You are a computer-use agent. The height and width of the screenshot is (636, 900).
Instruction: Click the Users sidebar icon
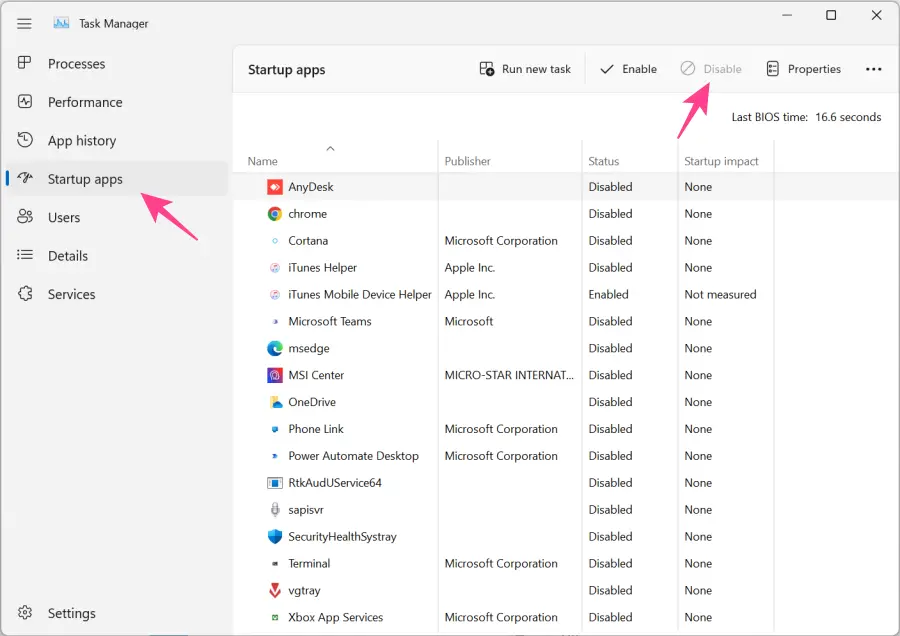point(25,216)
